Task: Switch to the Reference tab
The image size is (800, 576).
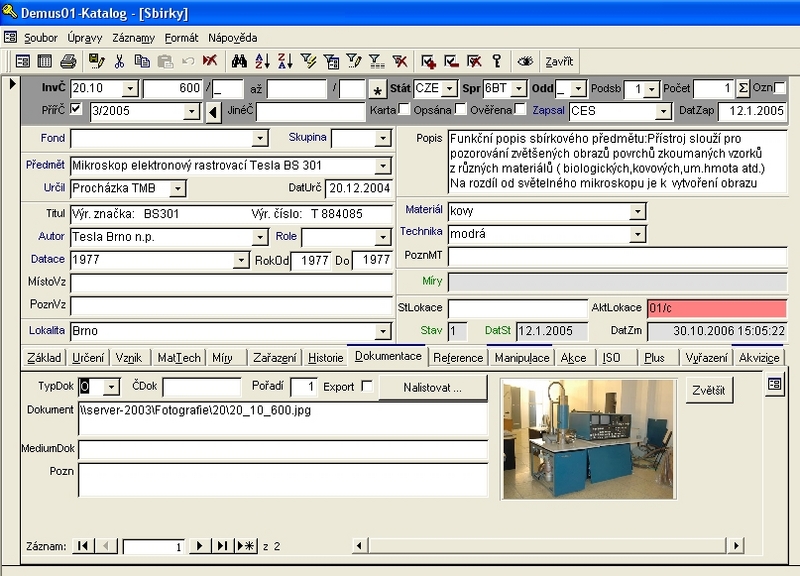Action: tap(458, 358)
